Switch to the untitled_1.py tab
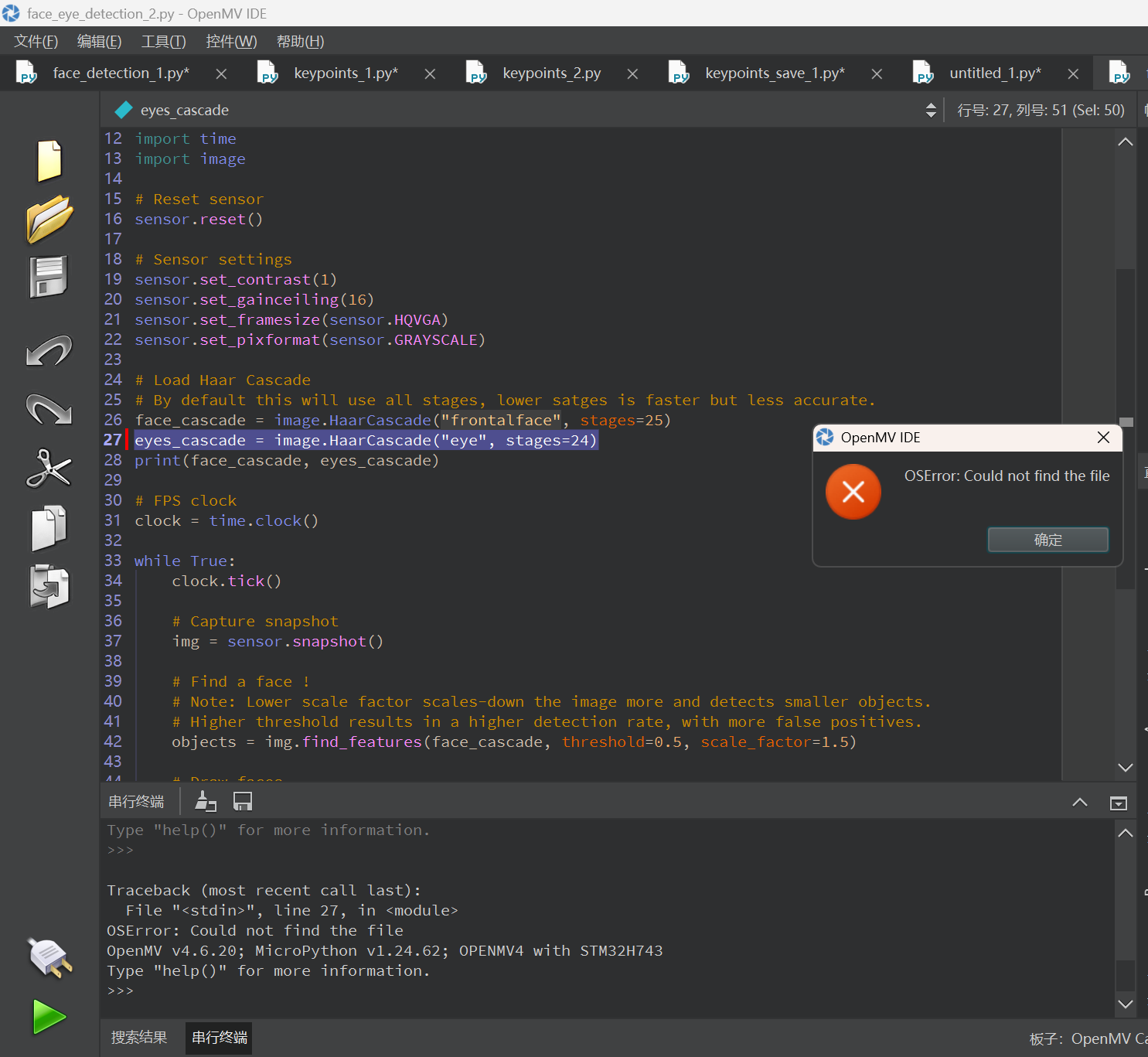 tap(995, 73)
